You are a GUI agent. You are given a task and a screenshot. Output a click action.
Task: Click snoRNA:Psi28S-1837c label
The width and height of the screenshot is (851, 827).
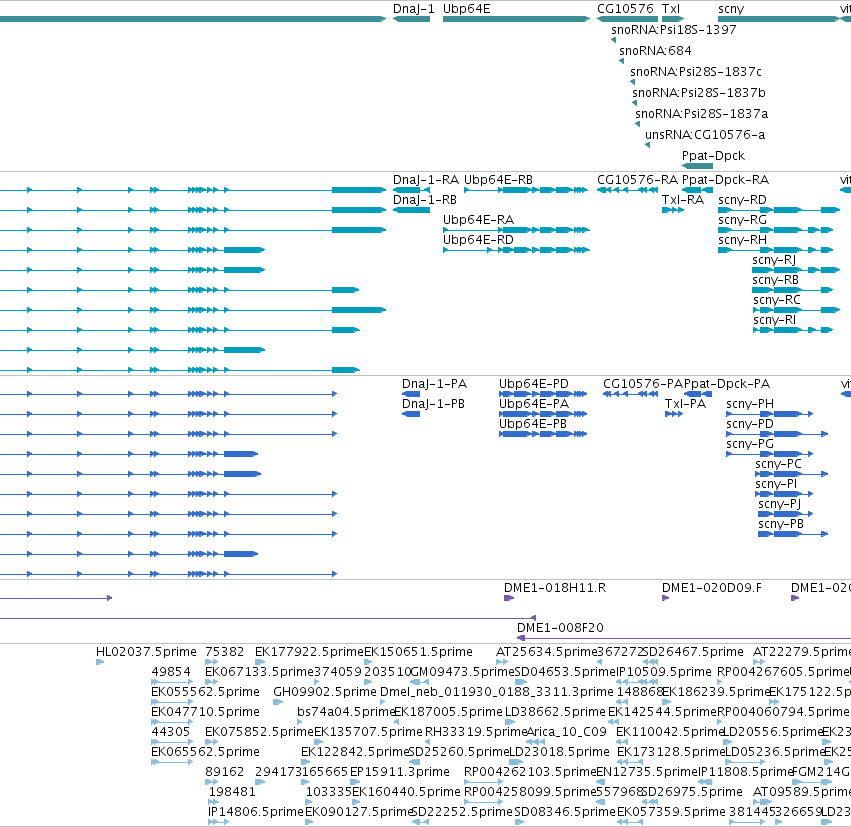coord(696,72)
